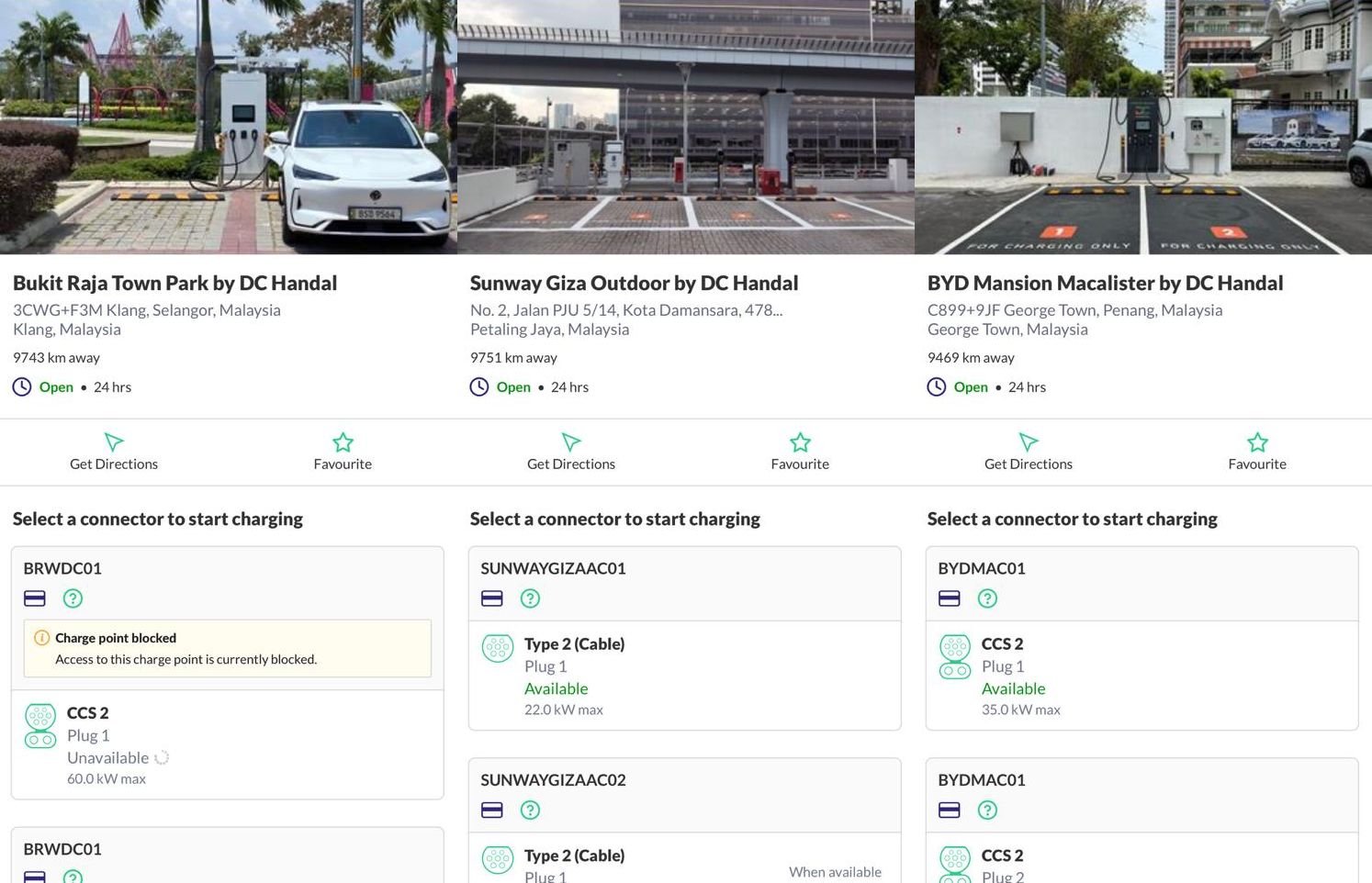Click the payment card icon under BRWDC01
Image resolution: width=1372 pixels, height=883 pixels.
pyautogui.click(x=35, y=598)
